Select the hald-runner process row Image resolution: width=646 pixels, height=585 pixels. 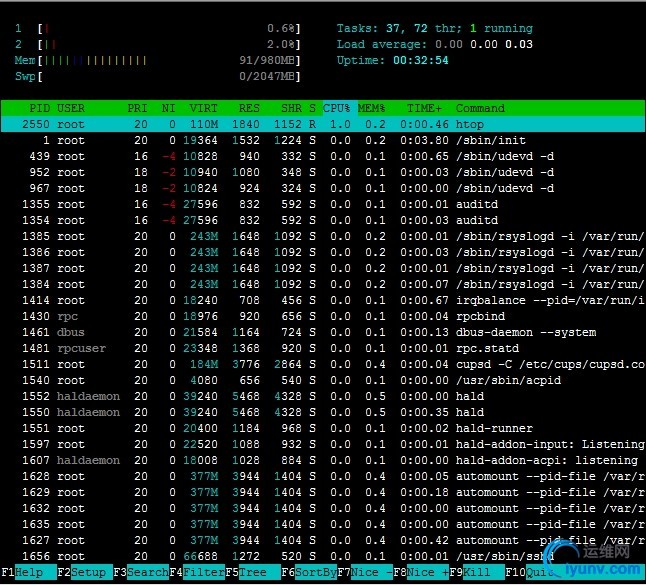click(323, 428)
